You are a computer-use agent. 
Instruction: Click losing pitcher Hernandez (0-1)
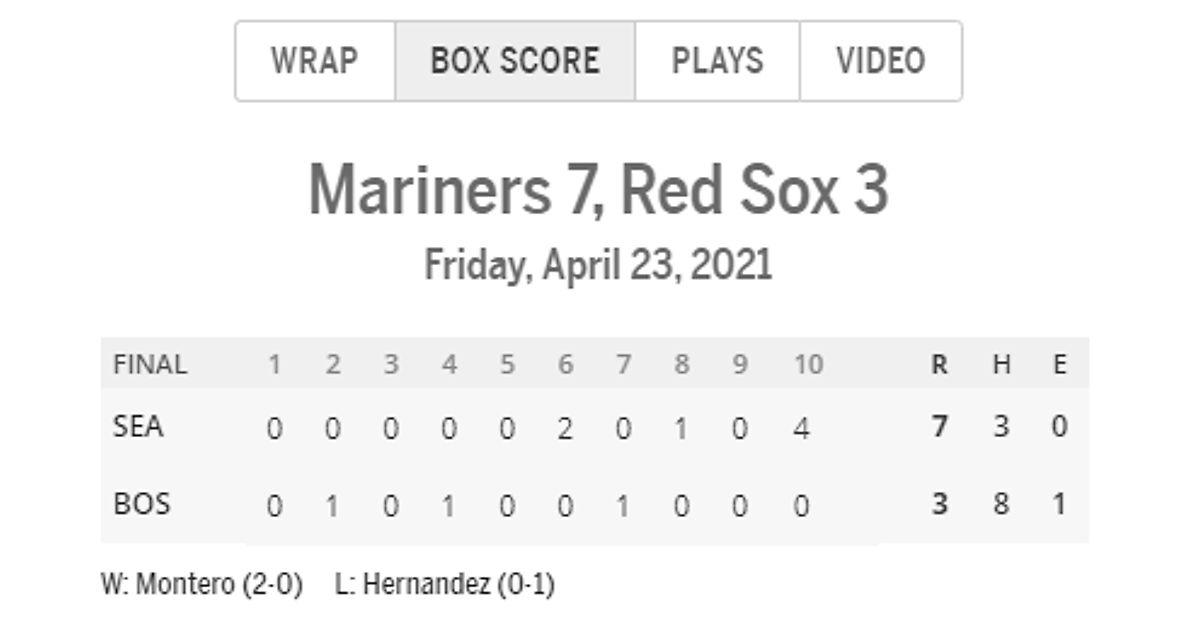click(x=445, y=584)
